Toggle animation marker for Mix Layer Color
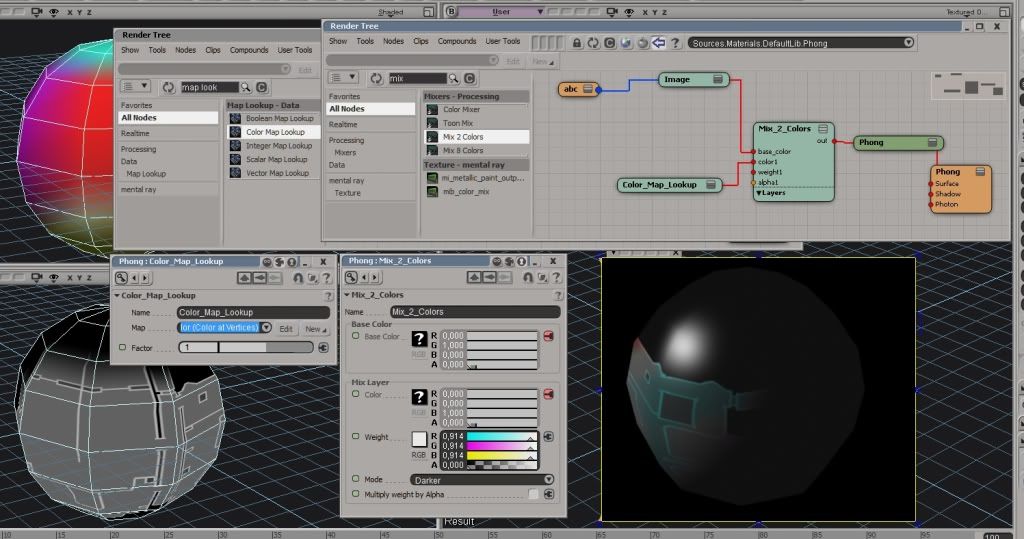Screen dimensions: 1024x539 pyautogui.click(x=355, y=394)
